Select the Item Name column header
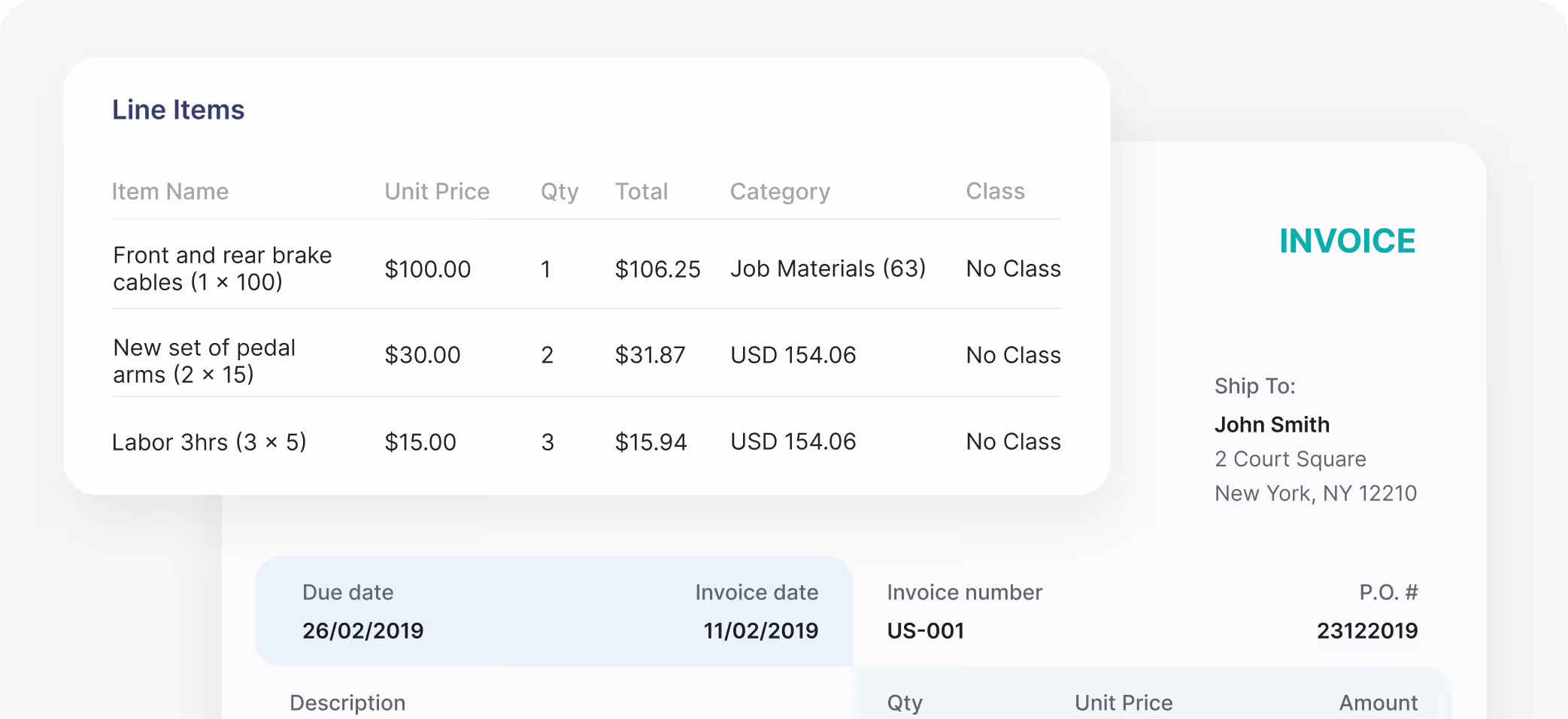The height and width of the screenshot is (719, 1568). point(170,192)
